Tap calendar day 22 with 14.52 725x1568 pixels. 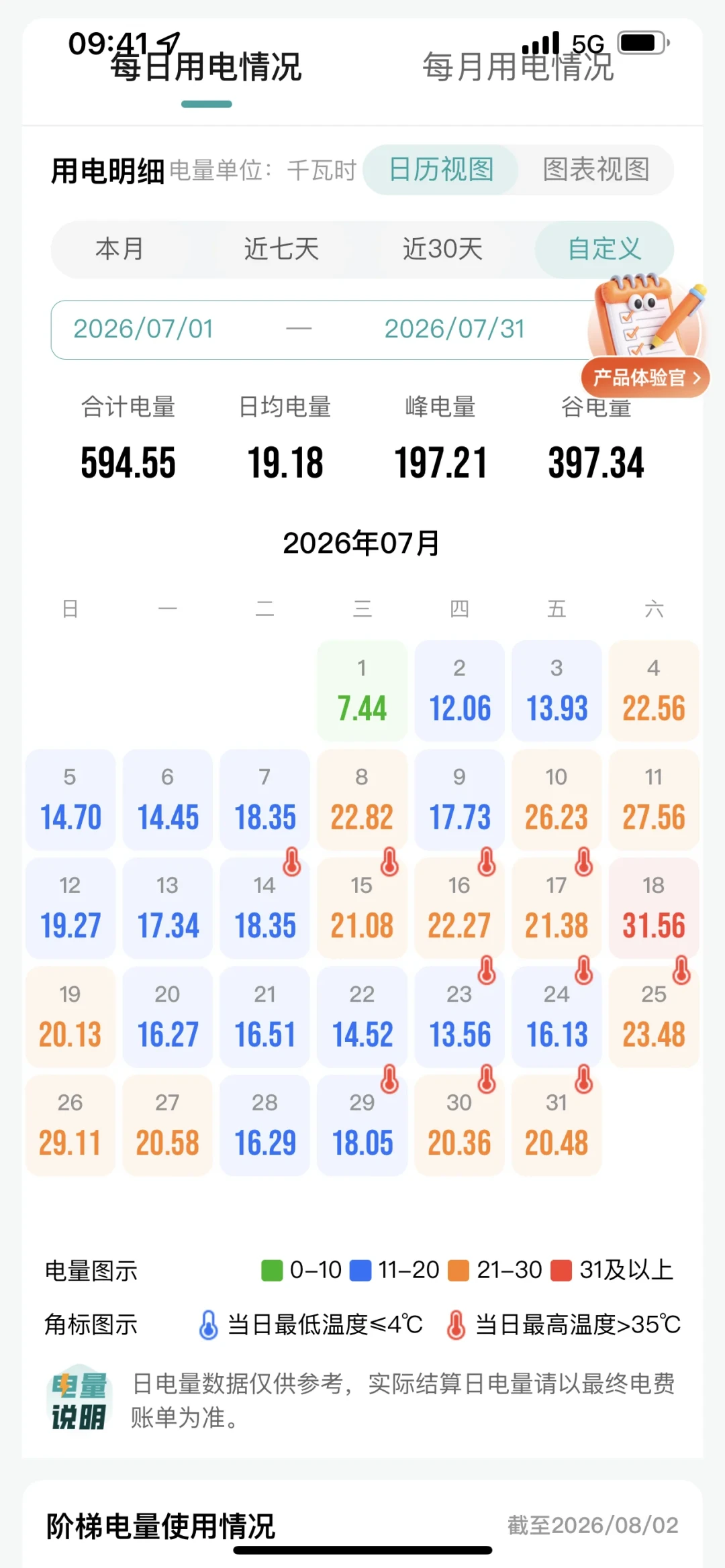point(362,1016)
